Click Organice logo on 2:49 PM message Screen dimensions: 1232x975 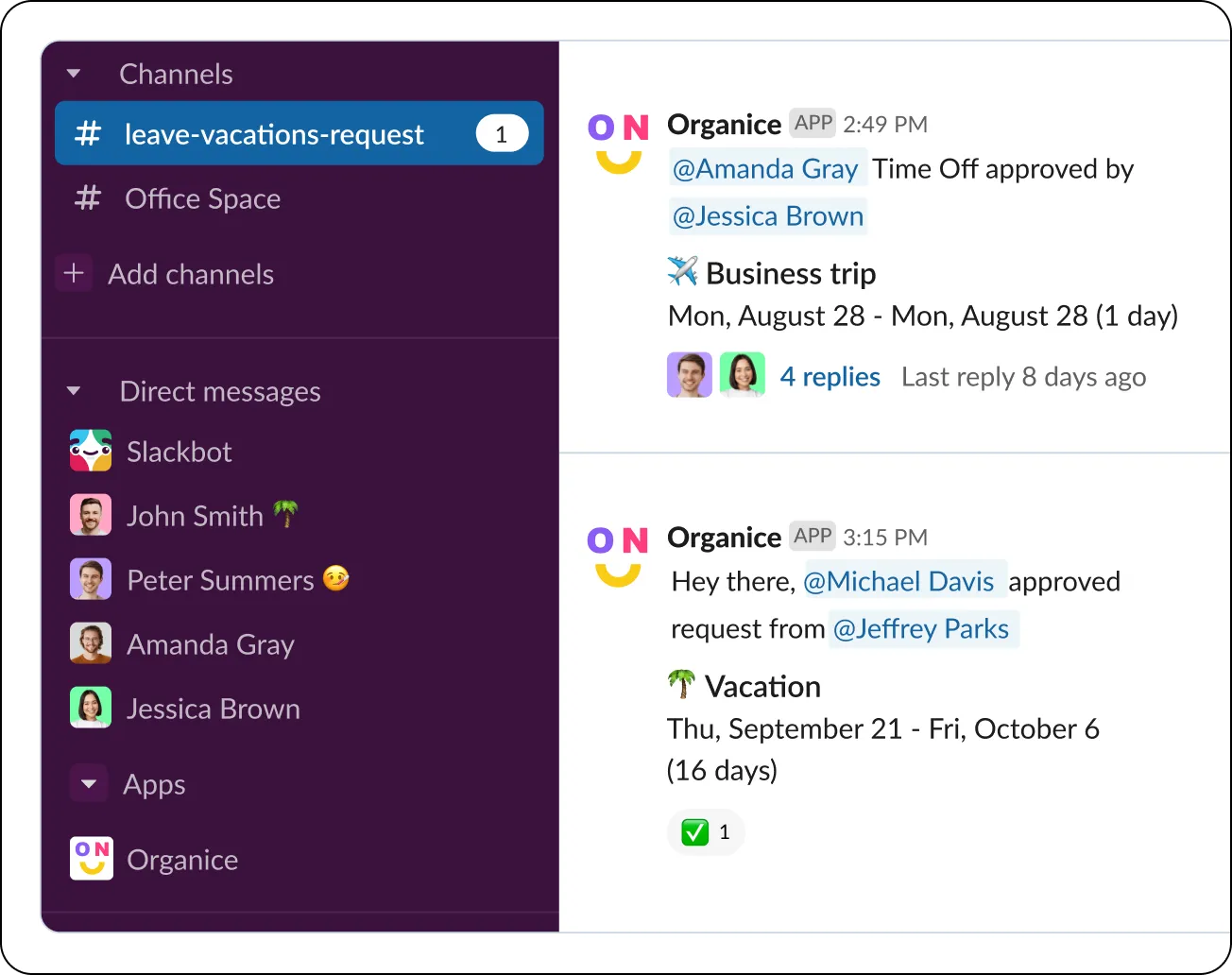pyautogui.click(x=618, y=143)
